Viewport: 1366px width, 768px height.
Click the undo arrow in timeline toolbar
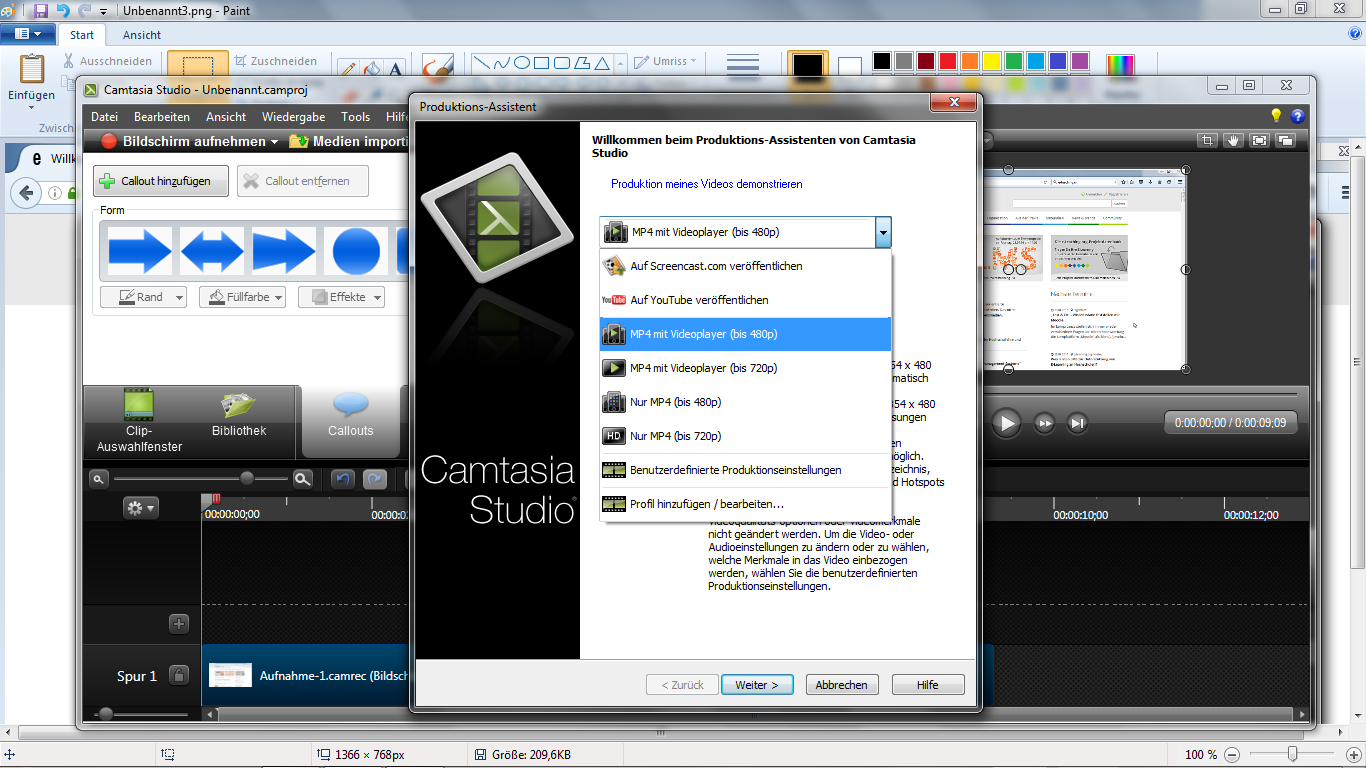343,479
